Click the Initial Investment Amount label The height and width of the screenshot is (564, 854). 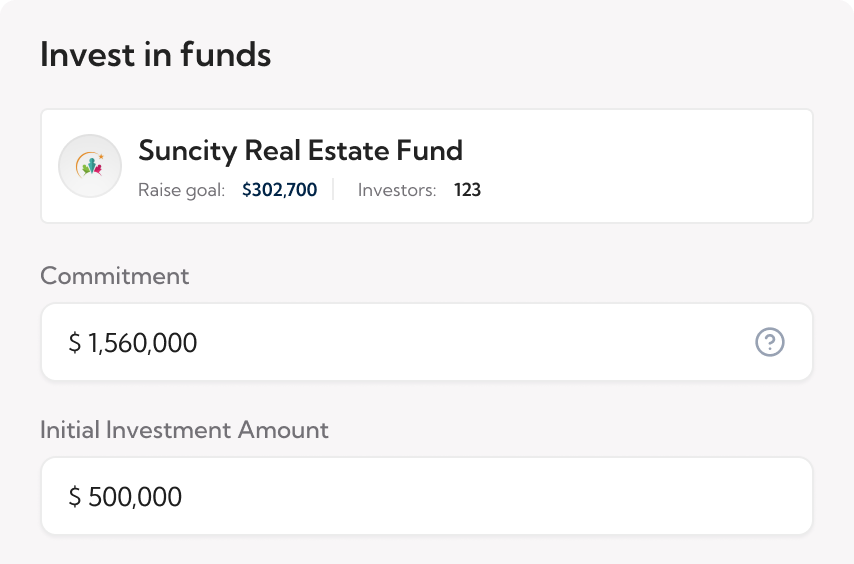click(184, 430)
